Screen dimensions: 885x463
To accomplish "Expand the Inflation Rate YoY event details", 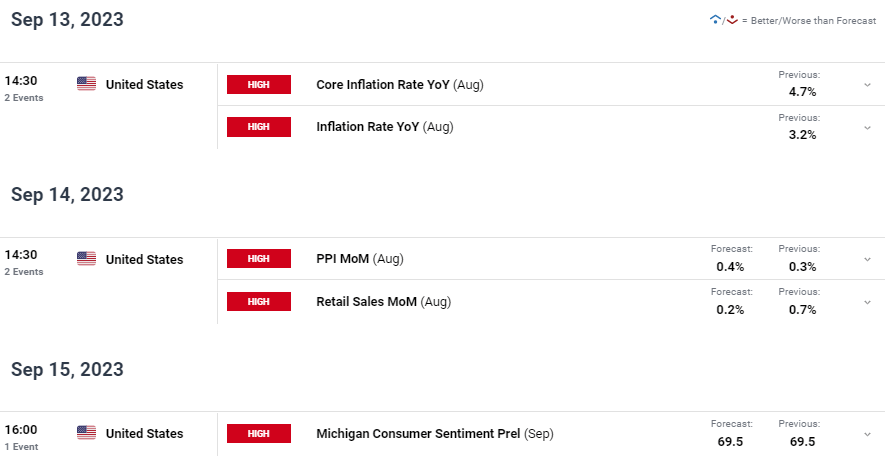I will (867, 128).
